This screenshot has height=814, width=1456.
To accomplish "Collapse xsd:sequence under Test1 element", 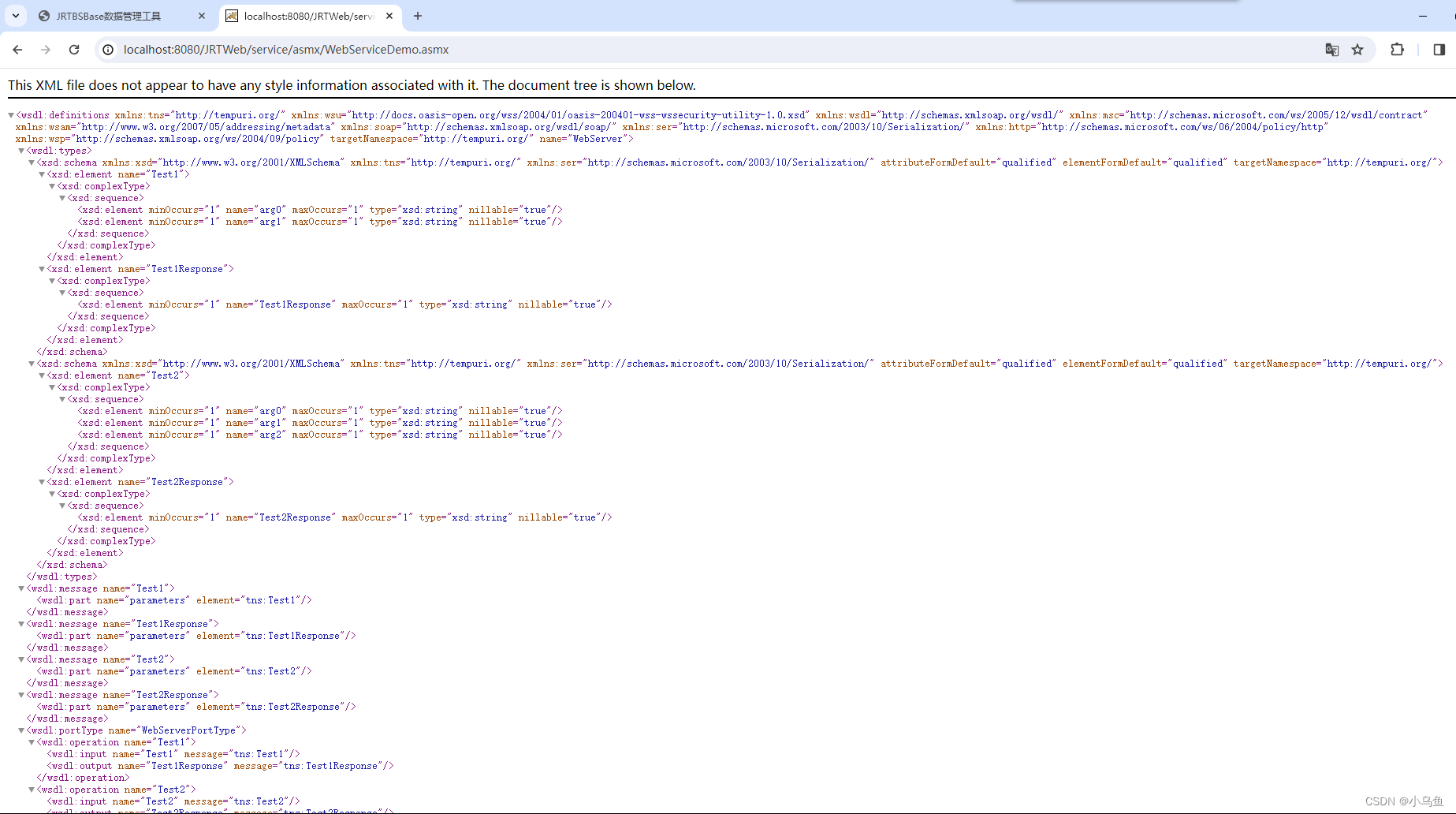I will 62,198.
